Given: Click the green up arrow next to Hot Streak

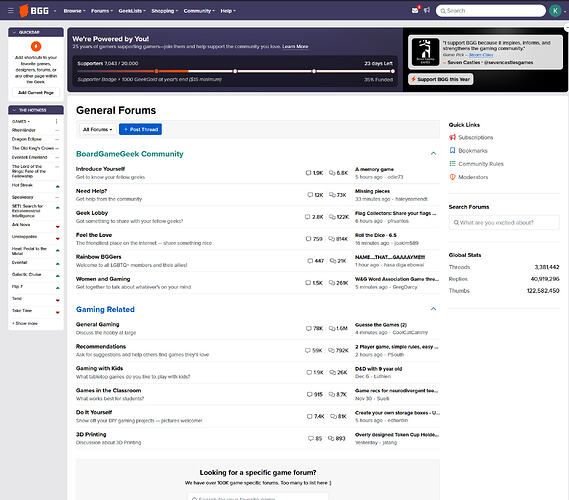Looking at the screenshot, I should 57,187.
